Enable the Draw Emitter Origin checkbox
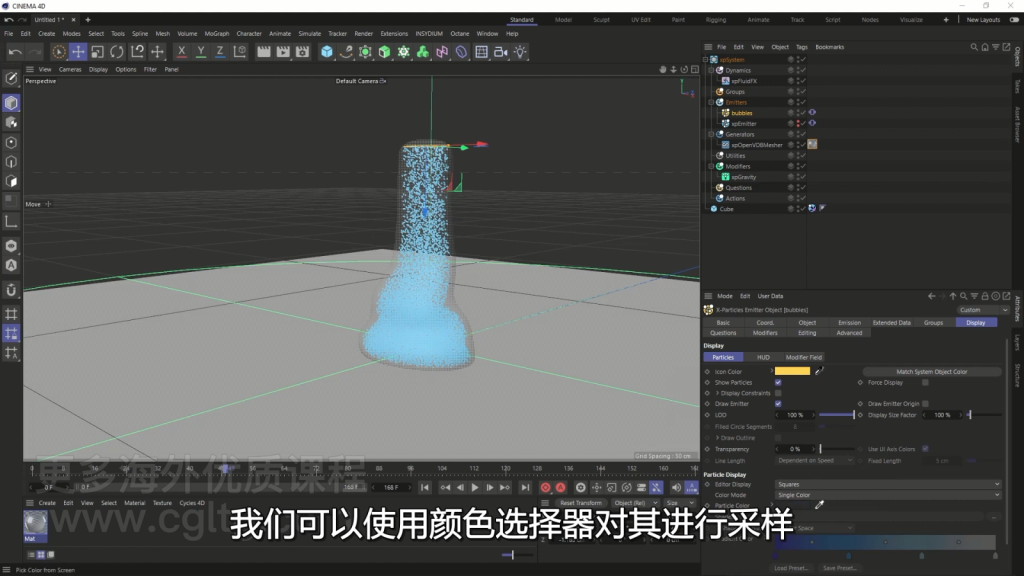This screenshot has width=1024, height=576. coord(925,404)
